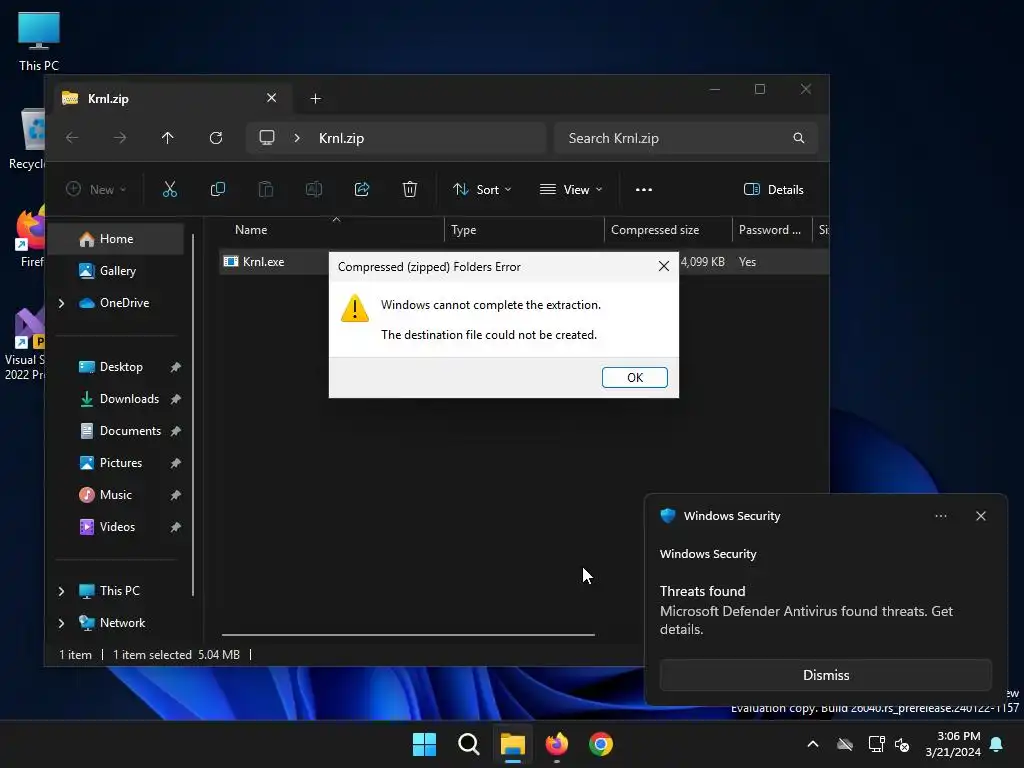Screen dimensions: 1024x768
Task: Click File Explorer on the taskbar
Action: tap(513, 744)
